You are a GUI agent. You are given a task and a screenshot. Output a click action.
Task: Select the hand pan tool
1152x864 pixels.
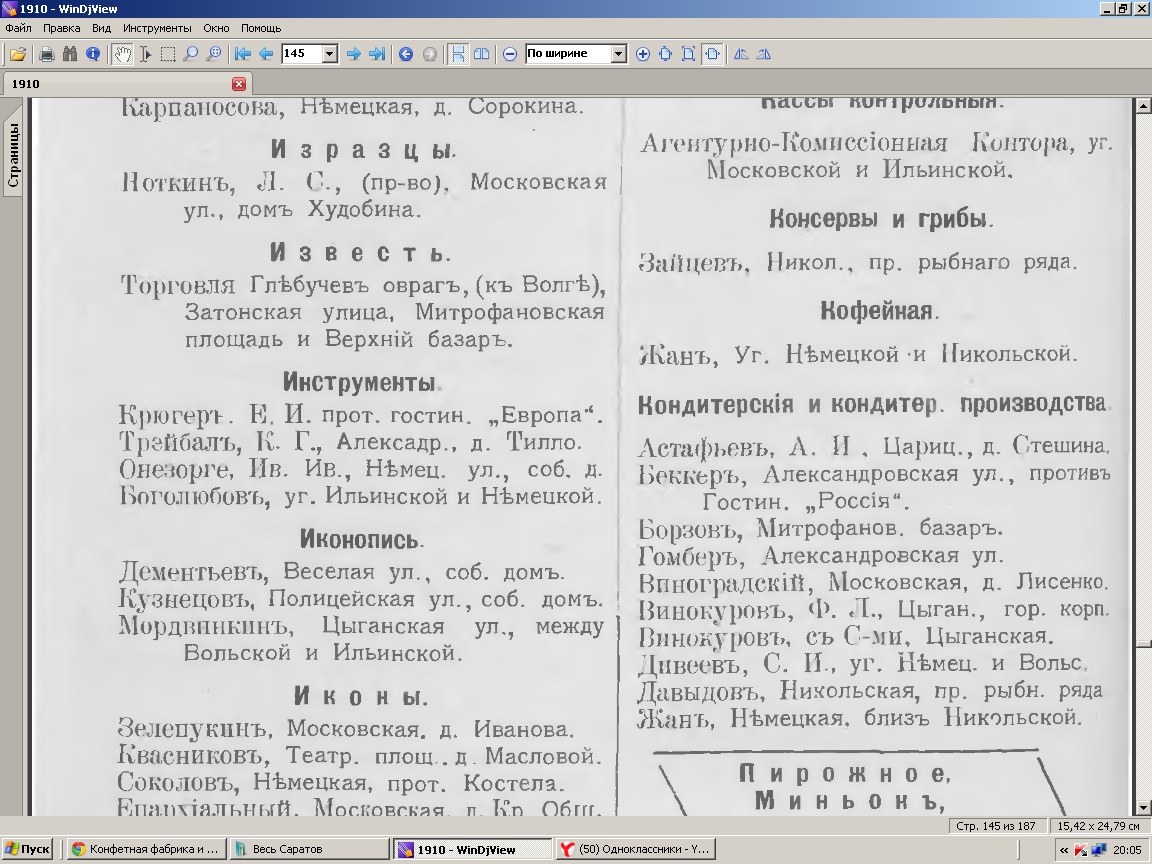pos(122,54)
